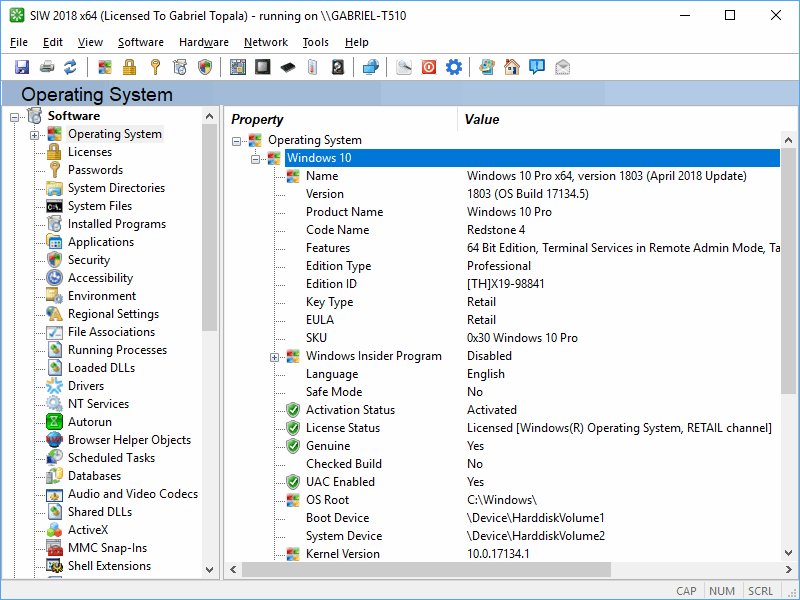Click the Motherboard toolbar icon
Viewport: 800px width, 600px height.
point(238,67)
